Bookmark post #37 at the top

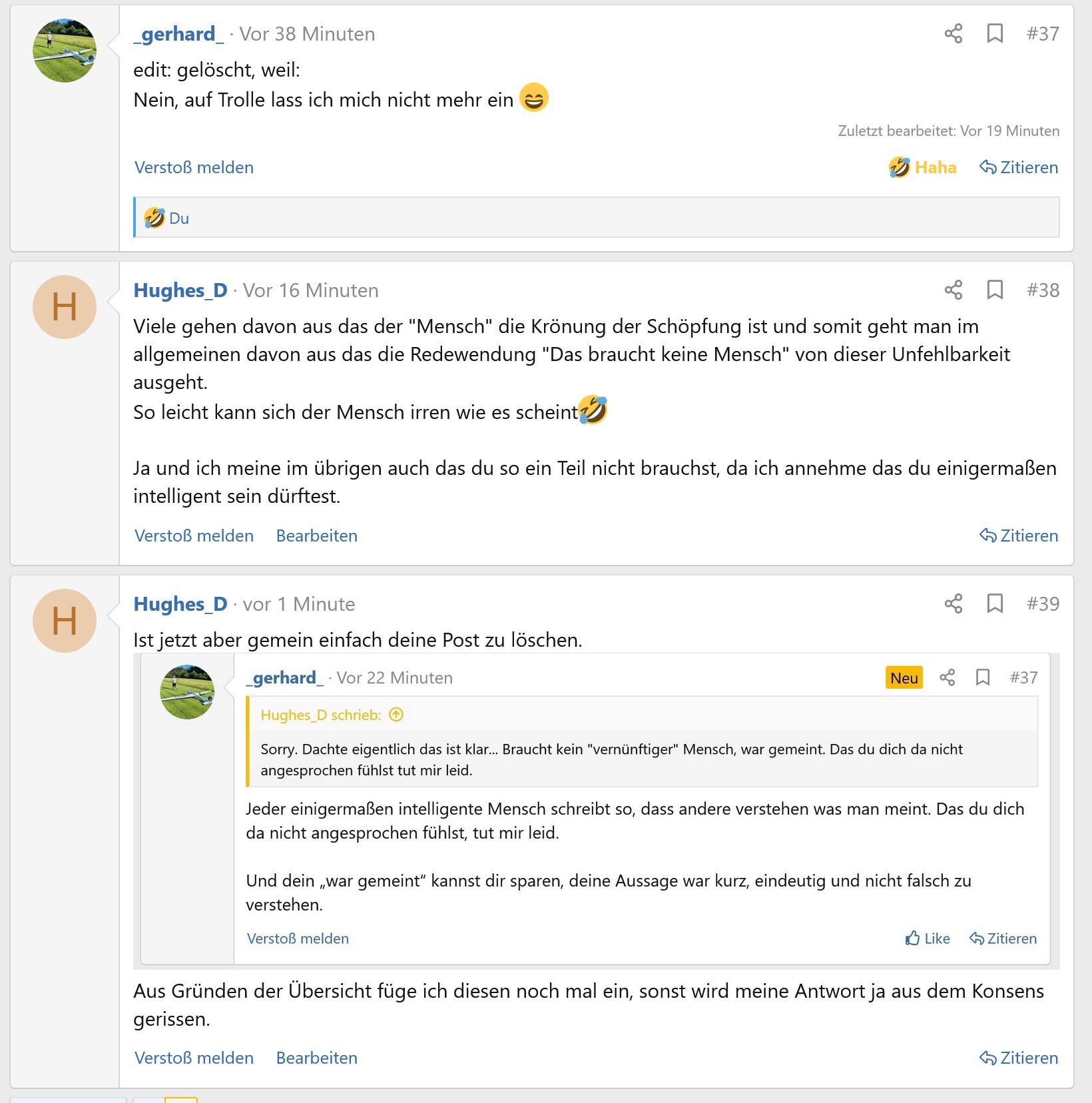click(x=995, y=33)
